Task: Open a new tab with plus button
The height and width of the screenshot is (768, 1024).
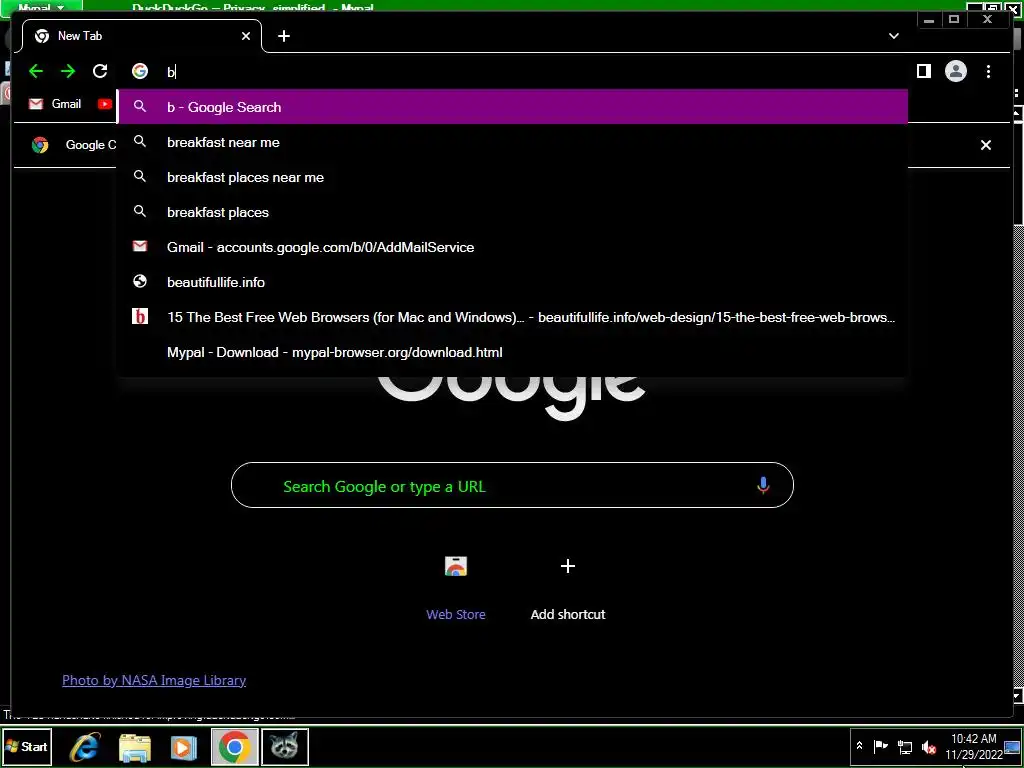Action: (283, 36)
